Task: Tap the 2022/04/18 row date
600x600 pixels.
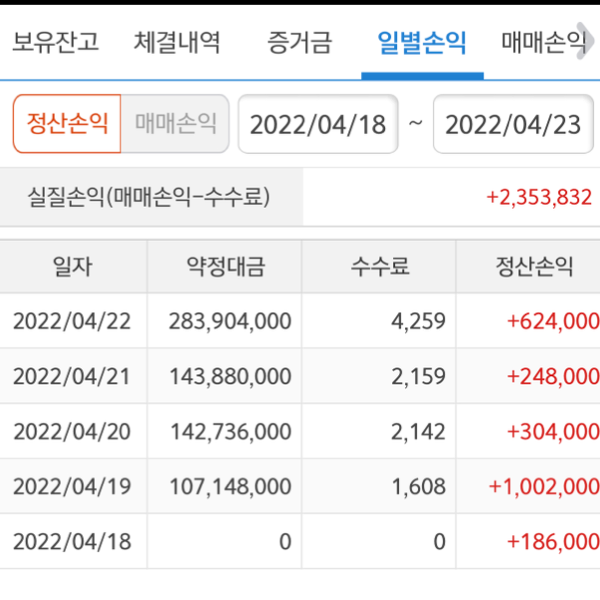Action: (72, 541)
